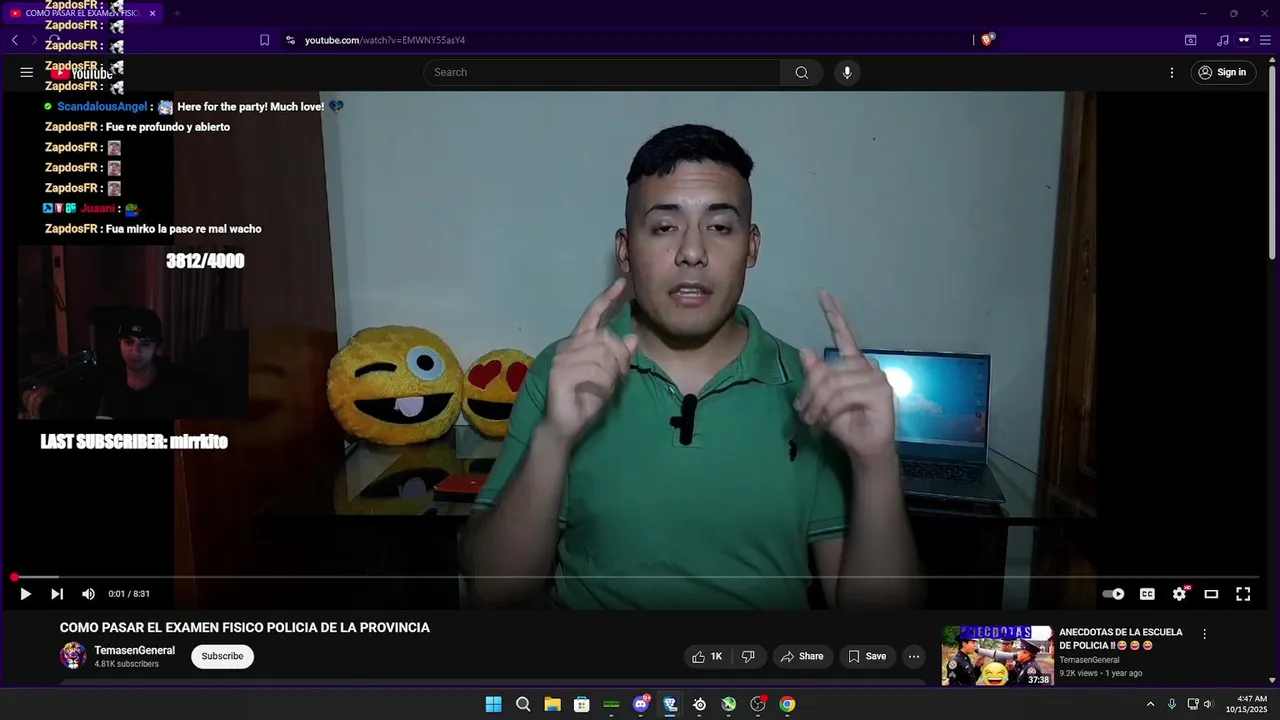1280x720 pixels.
Task: Open Windows taskbar search
Action: [x=523, y=704]
